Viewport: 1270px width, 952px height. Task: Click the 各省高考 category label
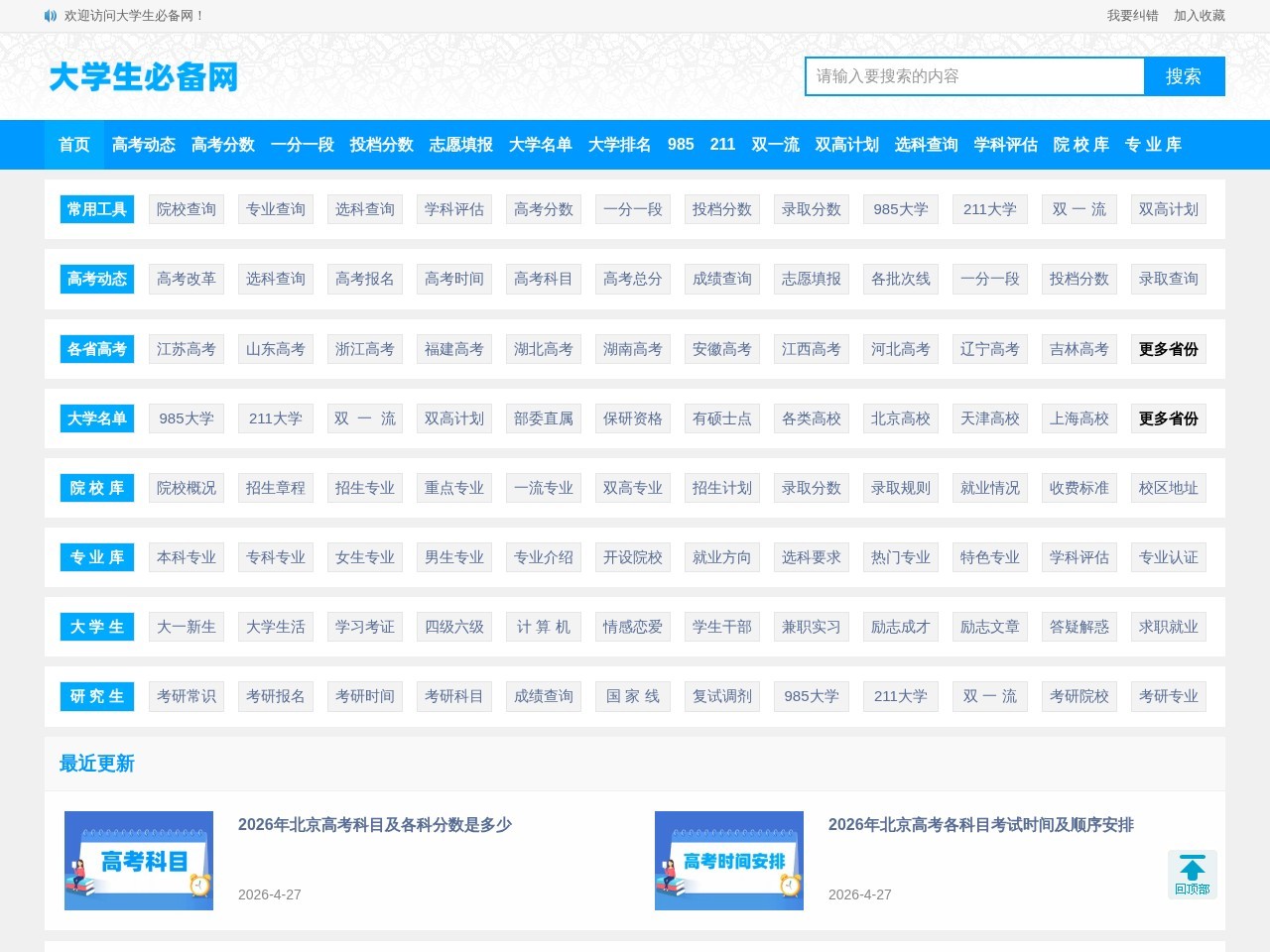click(97, 349)
